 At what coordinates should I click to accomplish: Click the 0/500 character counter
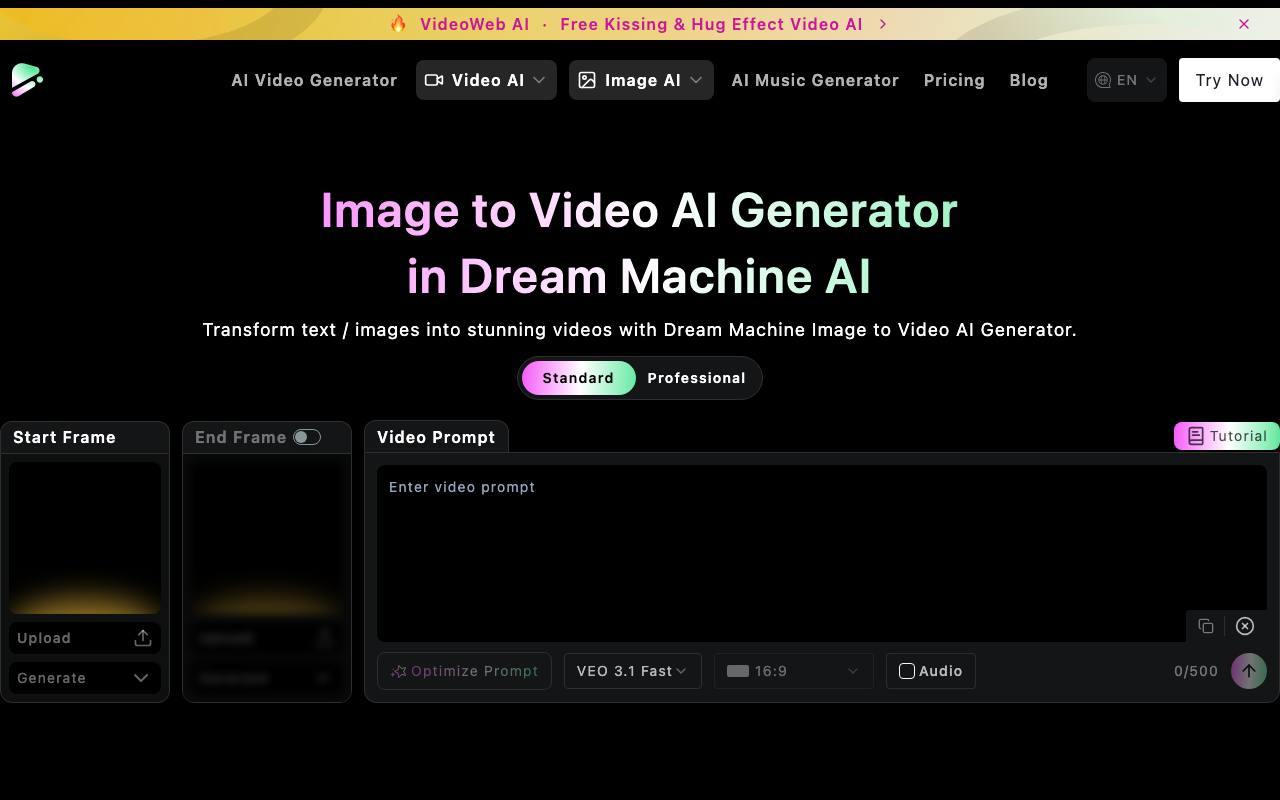pyautogui.click(x=1196, y=671)
